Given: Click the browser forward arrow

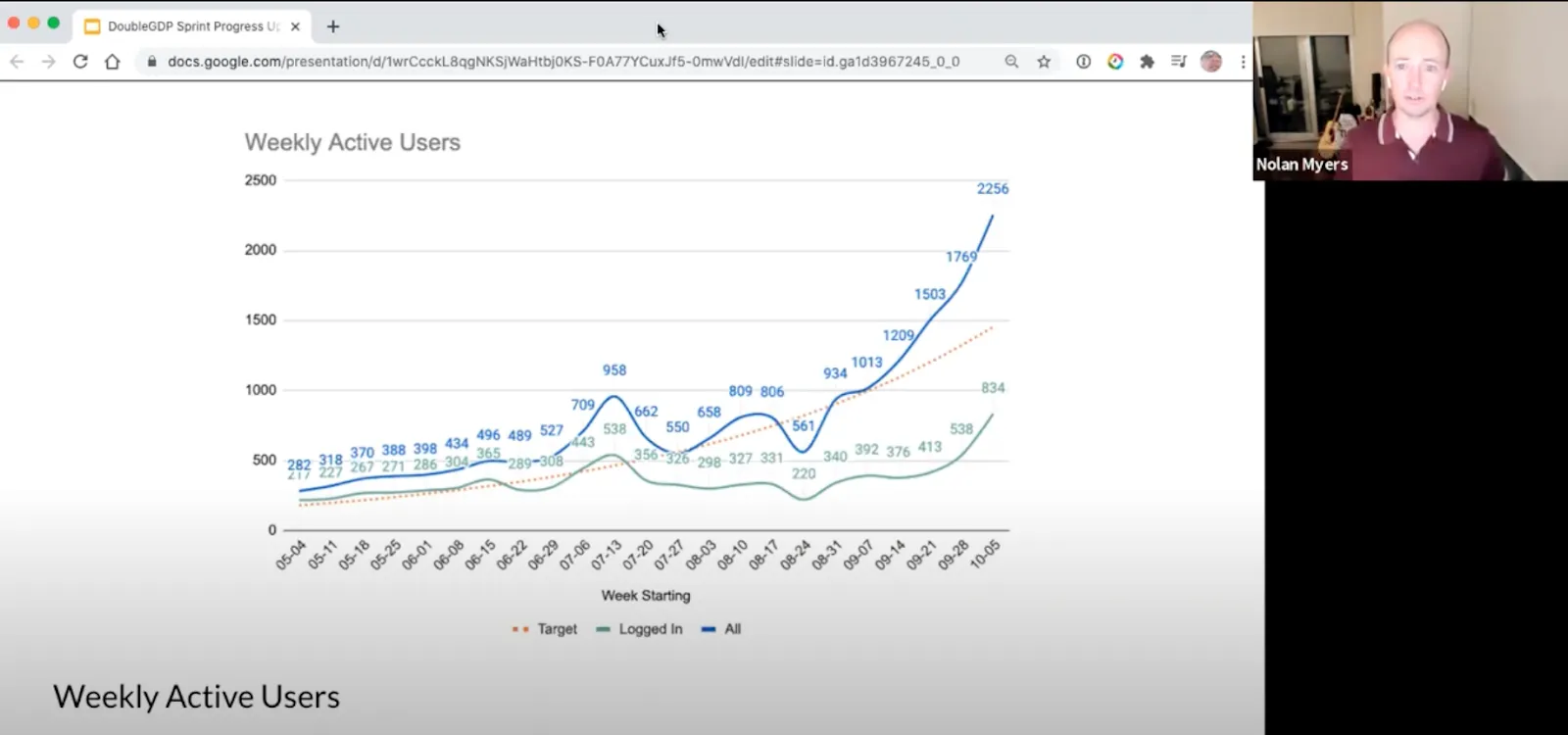Looking at the screenshot, I should click(x=48, y=62).
